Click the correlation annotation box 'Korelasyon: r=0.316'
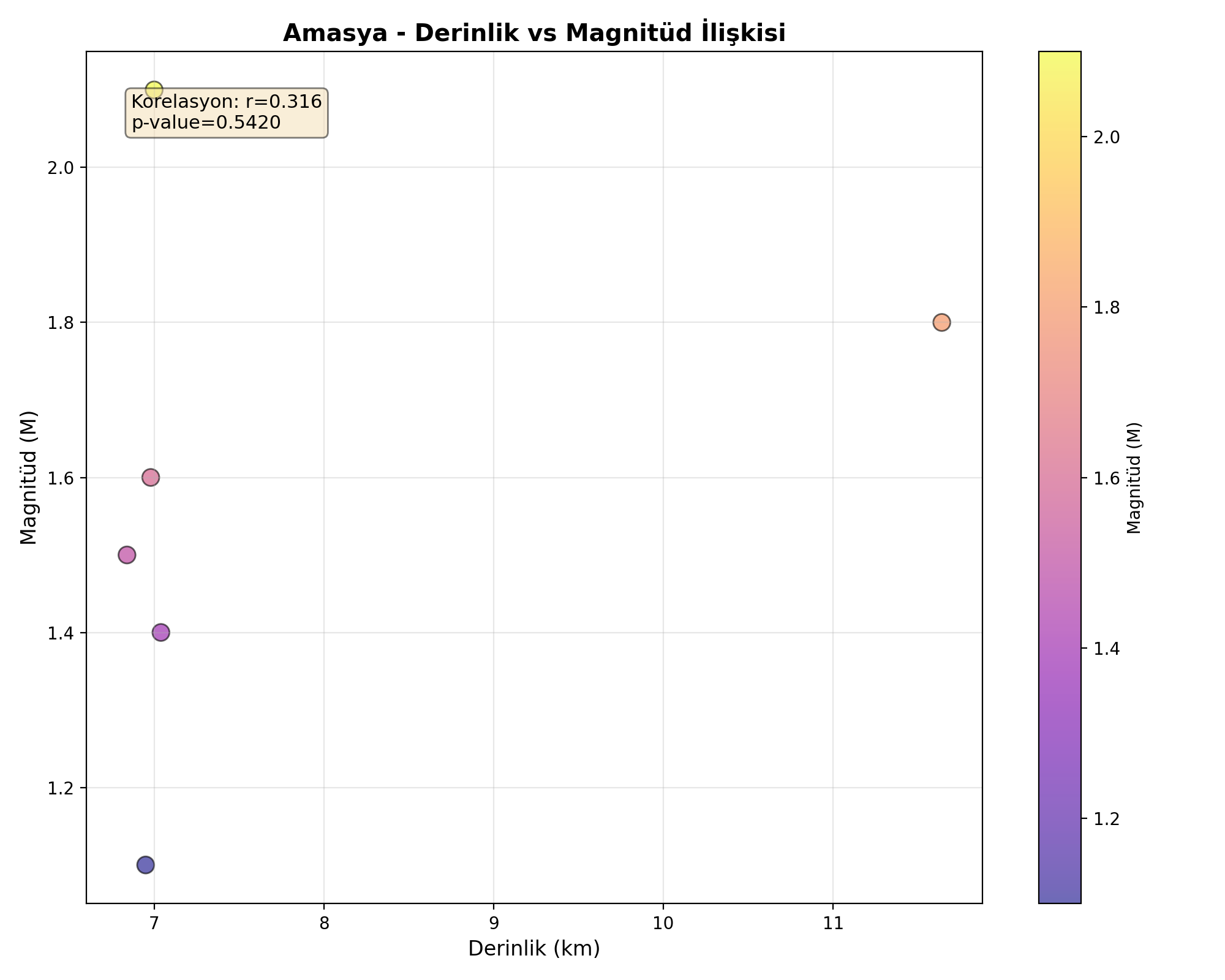Screen dimensions: 1225x980 [227, 113]
